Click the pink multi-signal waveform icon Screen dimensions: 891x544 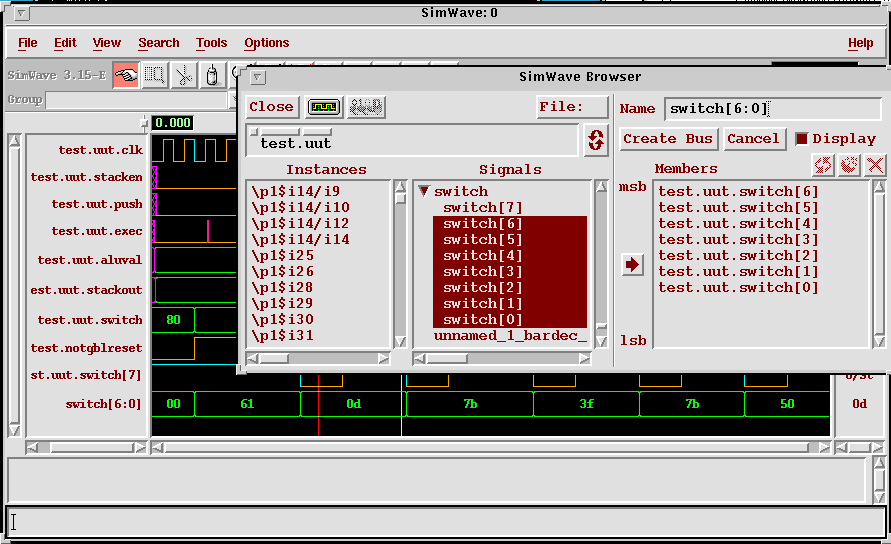[x=366, y=107]
